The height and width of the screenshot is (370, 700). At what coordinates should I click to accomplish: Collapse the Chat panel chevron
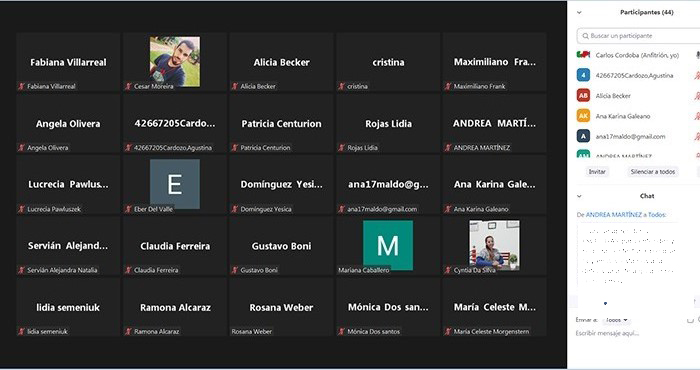579,196
